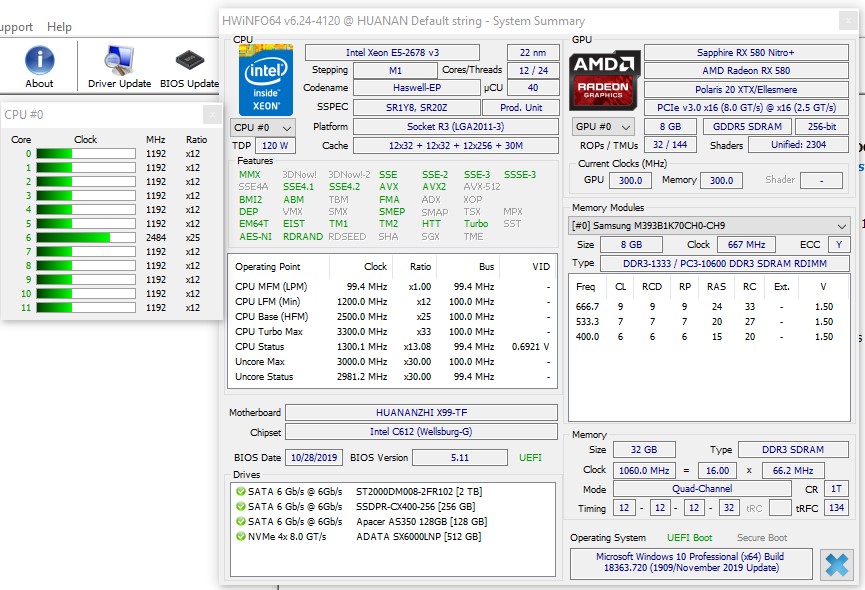Click the Core 6 clock bar
The height and width of the screenshot is (590, 865).
tap(86, 238)
